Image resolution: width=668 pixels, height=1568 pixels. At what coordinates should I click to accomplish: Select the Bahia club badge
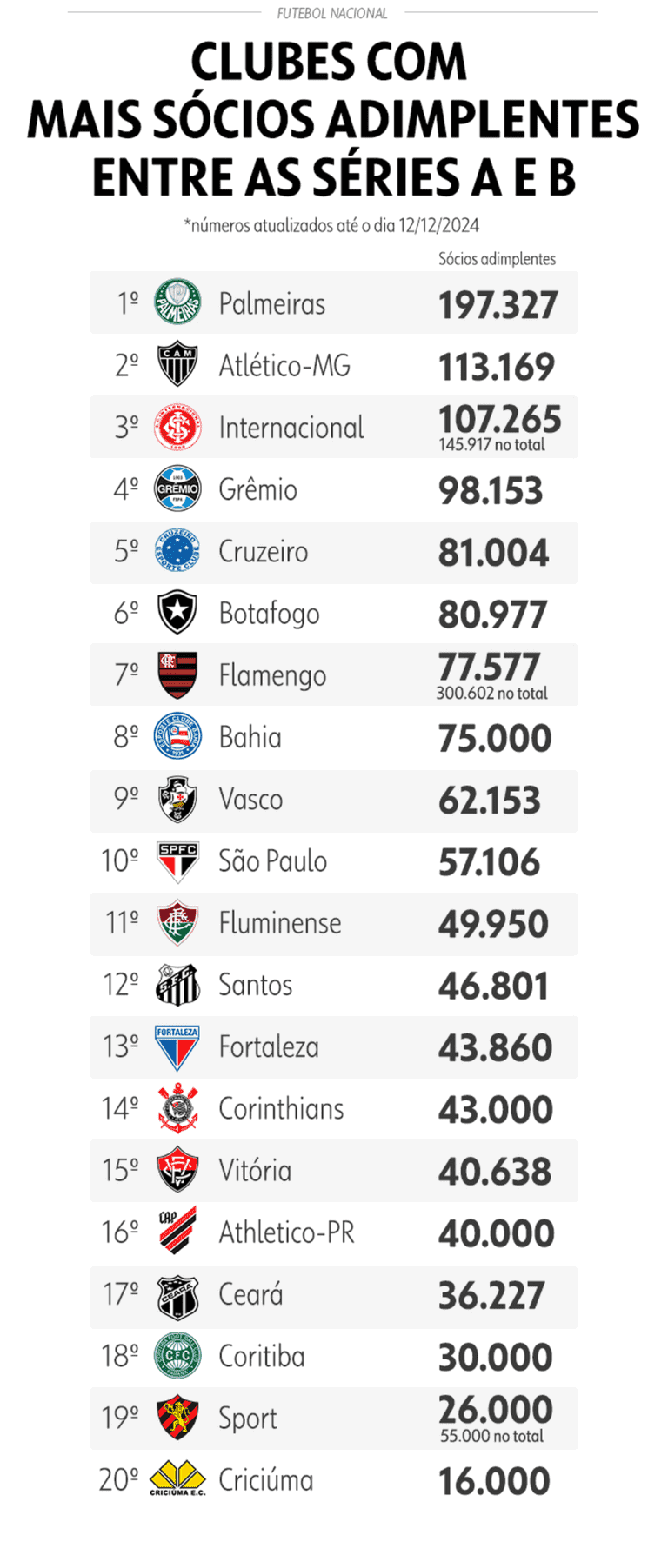click(177, 737)
